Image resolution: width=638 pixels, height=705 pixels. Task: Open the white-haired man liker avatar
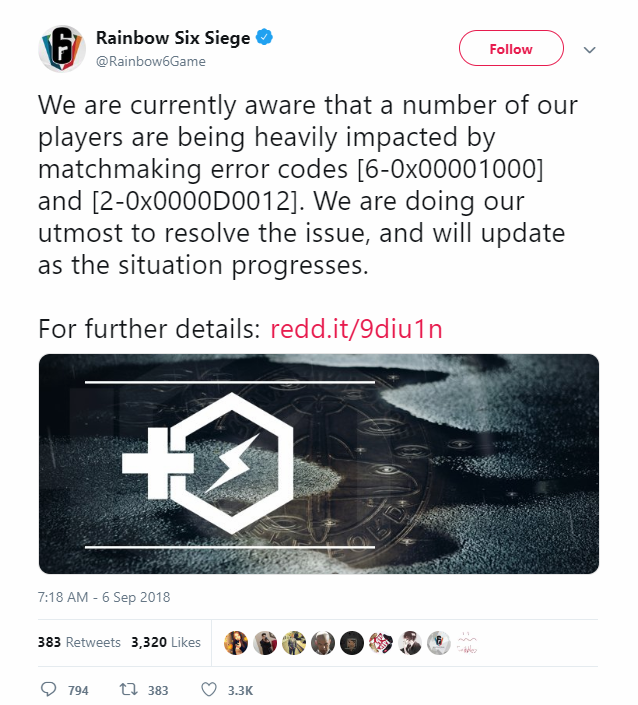tap(323, 643)
